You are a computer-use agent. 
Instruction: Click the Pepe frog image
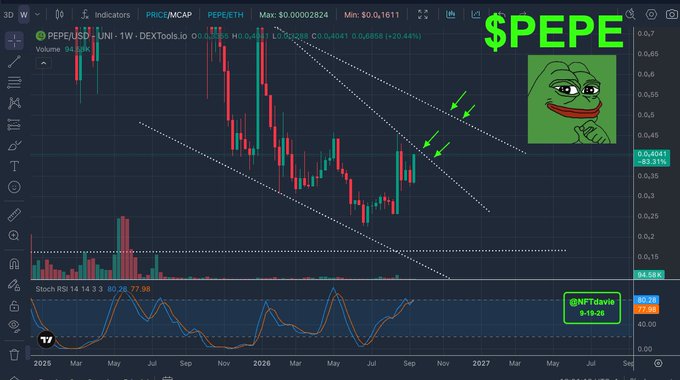[572, 99]
